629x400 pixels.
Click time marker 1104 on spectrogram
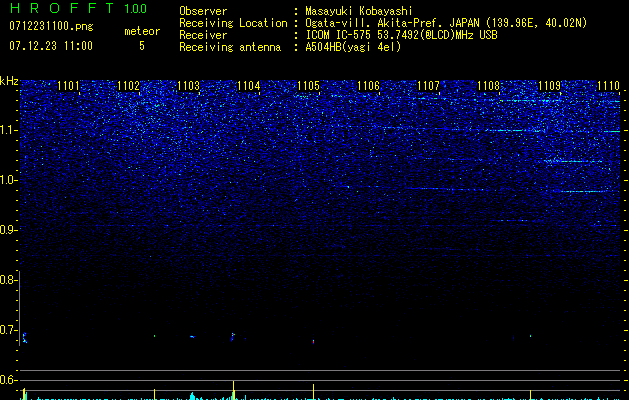click(249, 86)
